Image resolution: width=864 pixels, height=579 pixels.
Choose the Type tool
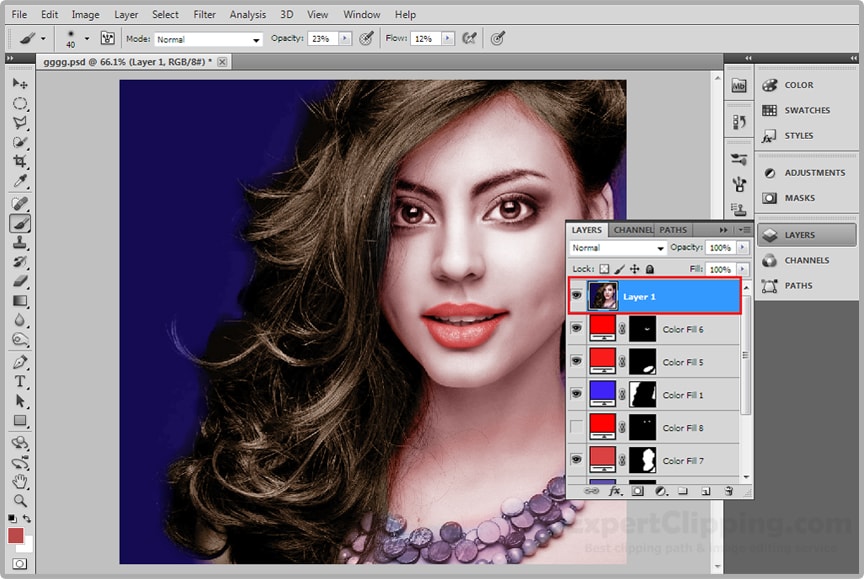click(x=20, y=382)
